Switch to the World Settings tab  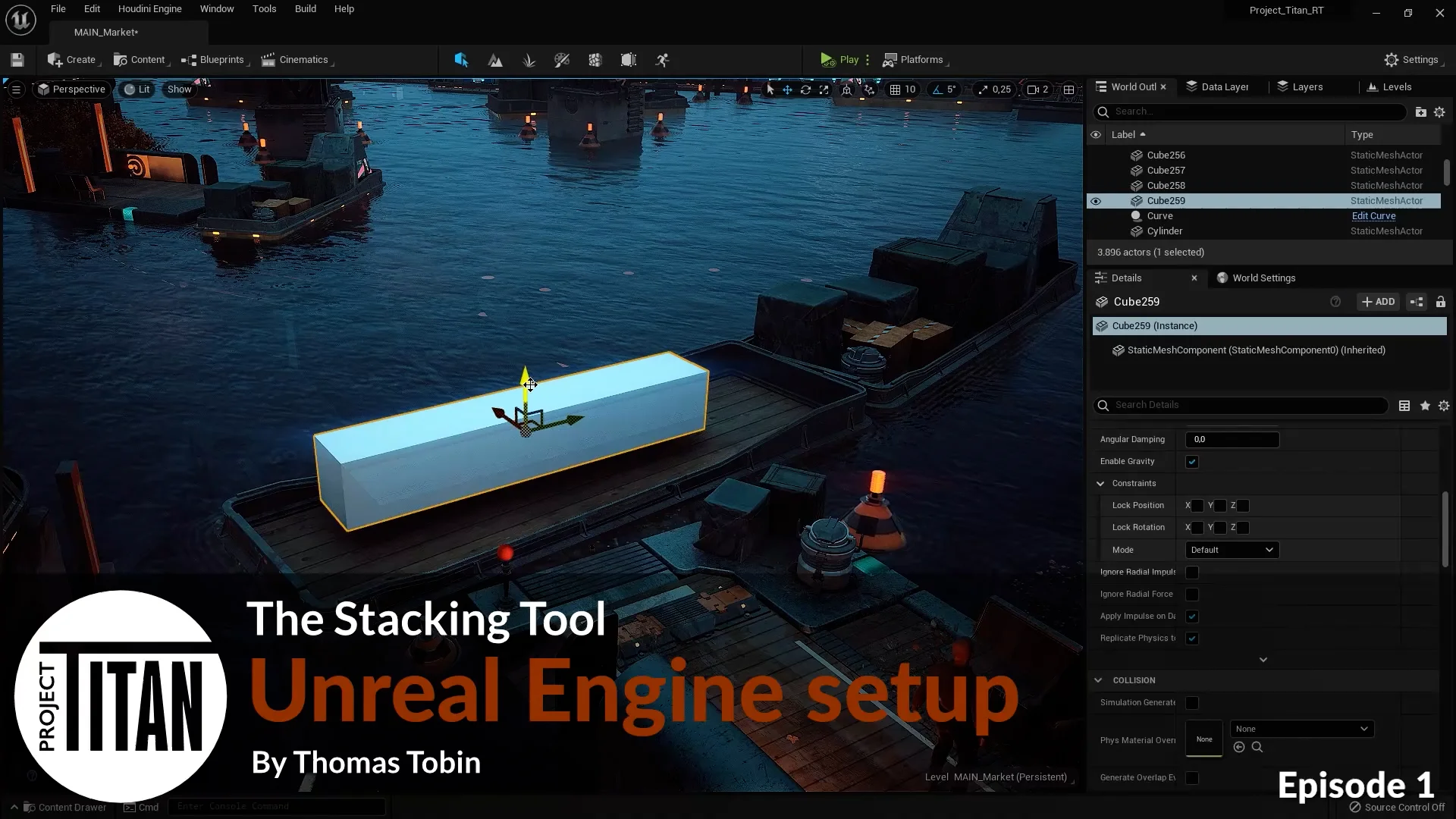tap(1263, 278)
